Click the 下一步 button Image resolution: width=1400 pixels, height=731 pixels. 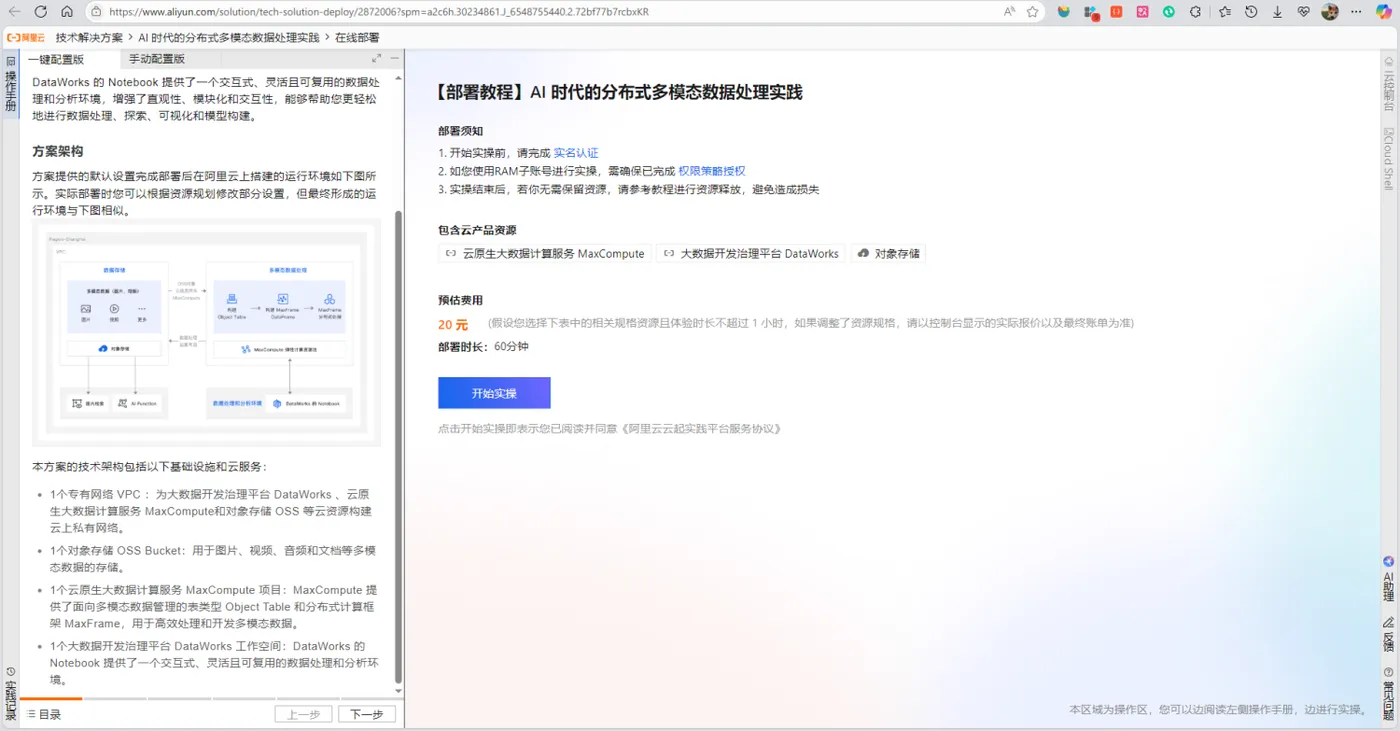tap(367, 714)
